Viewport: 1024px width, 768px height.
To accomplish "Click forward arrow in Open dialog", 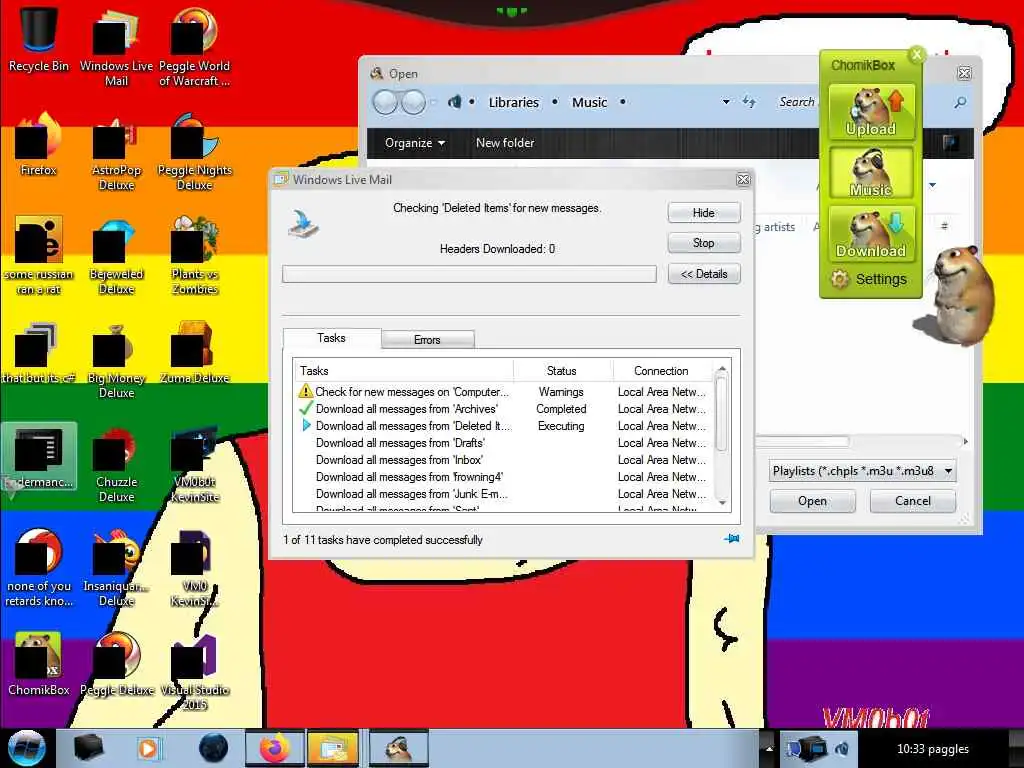I will (413, 102).
